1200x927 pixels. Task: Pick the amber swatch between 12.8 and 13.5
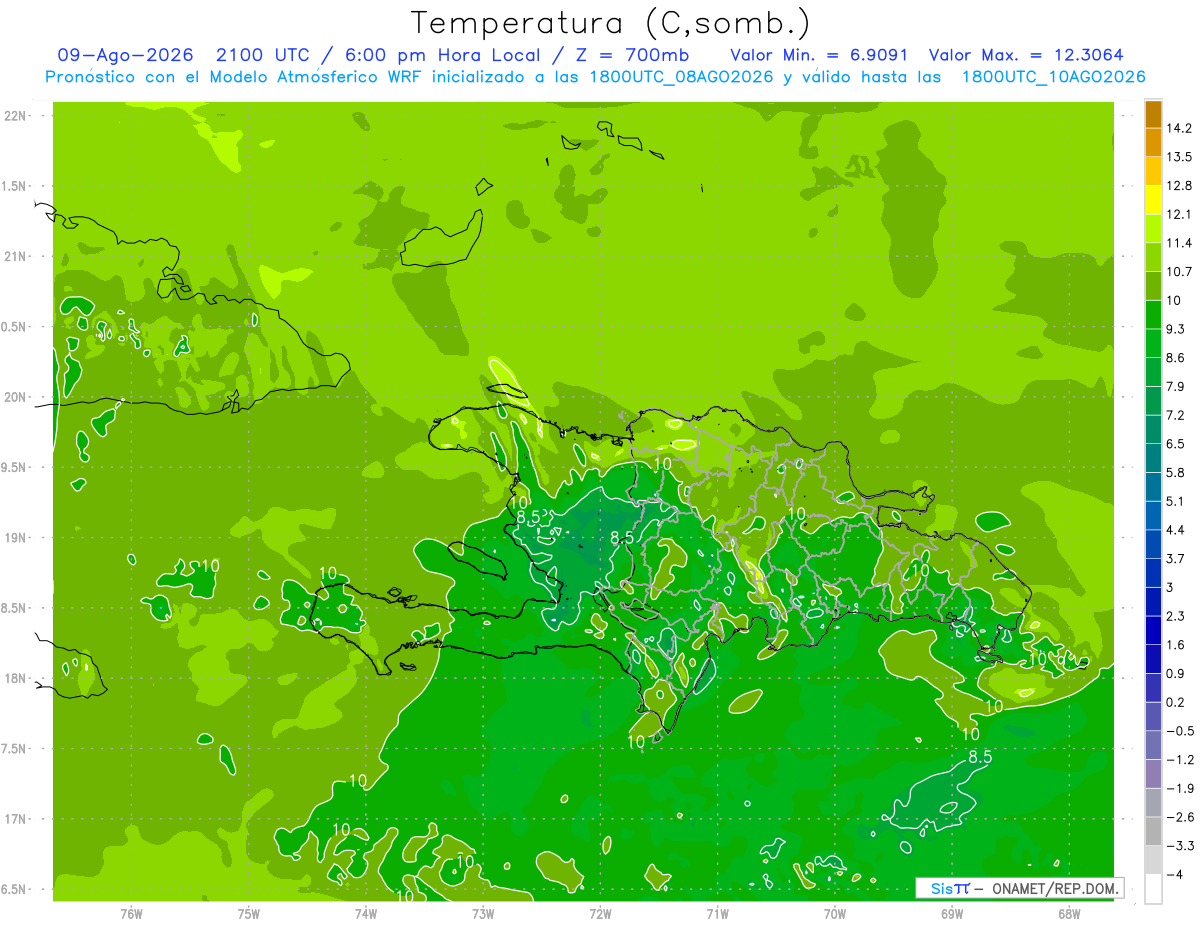point(1153,171)
